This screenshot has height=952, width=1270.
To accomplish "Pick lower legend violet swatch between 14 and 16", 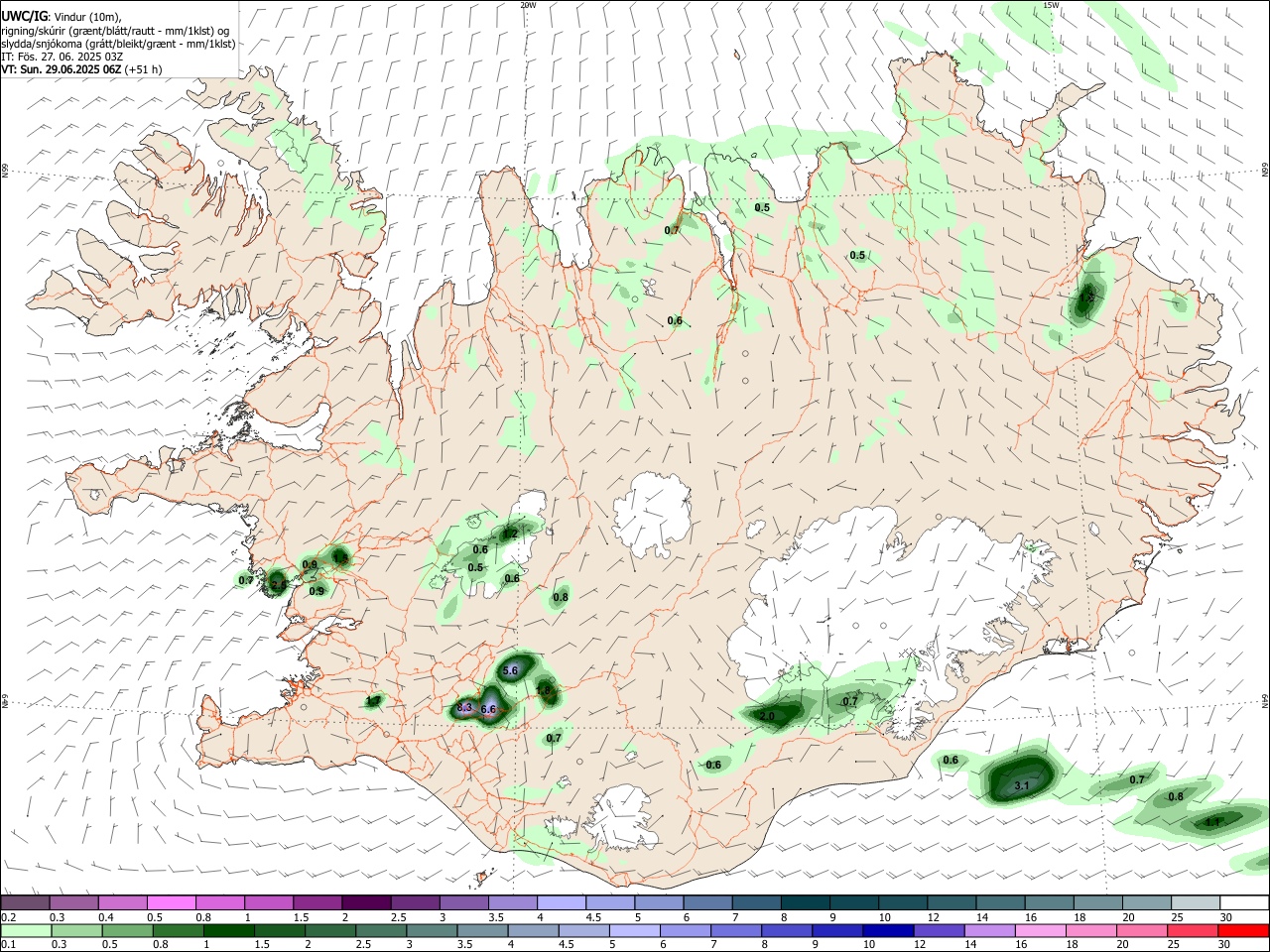I will click(989, 930).
